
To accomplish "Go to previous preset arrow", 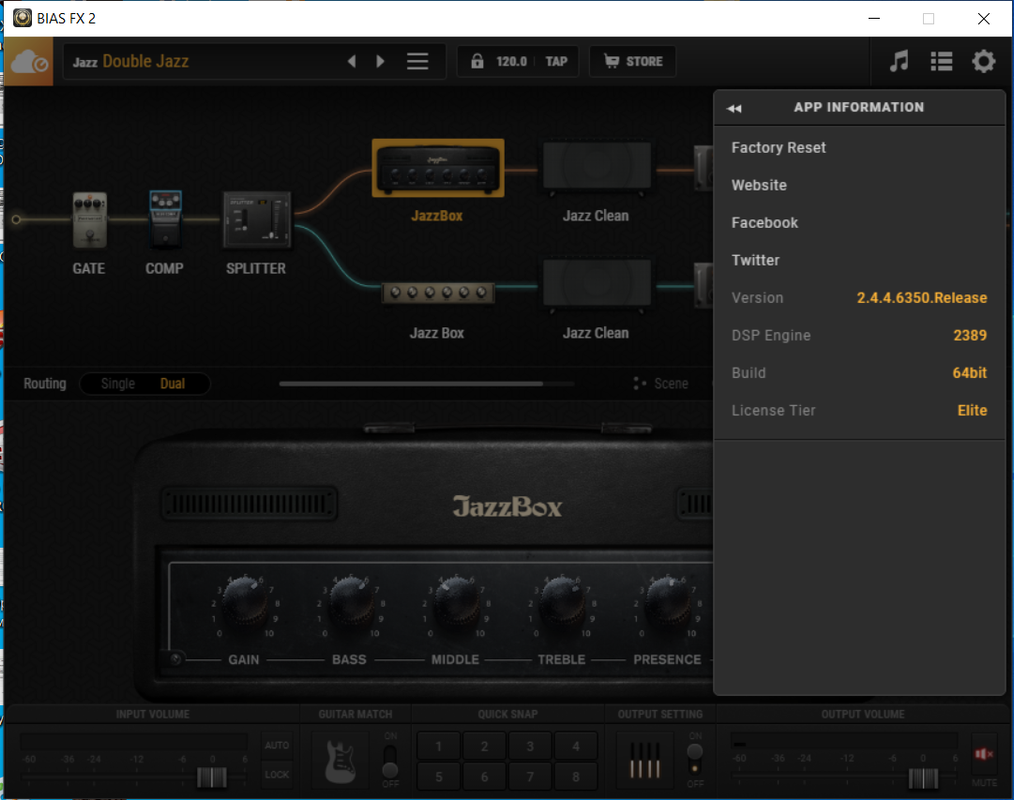I will tap(352, 61).
